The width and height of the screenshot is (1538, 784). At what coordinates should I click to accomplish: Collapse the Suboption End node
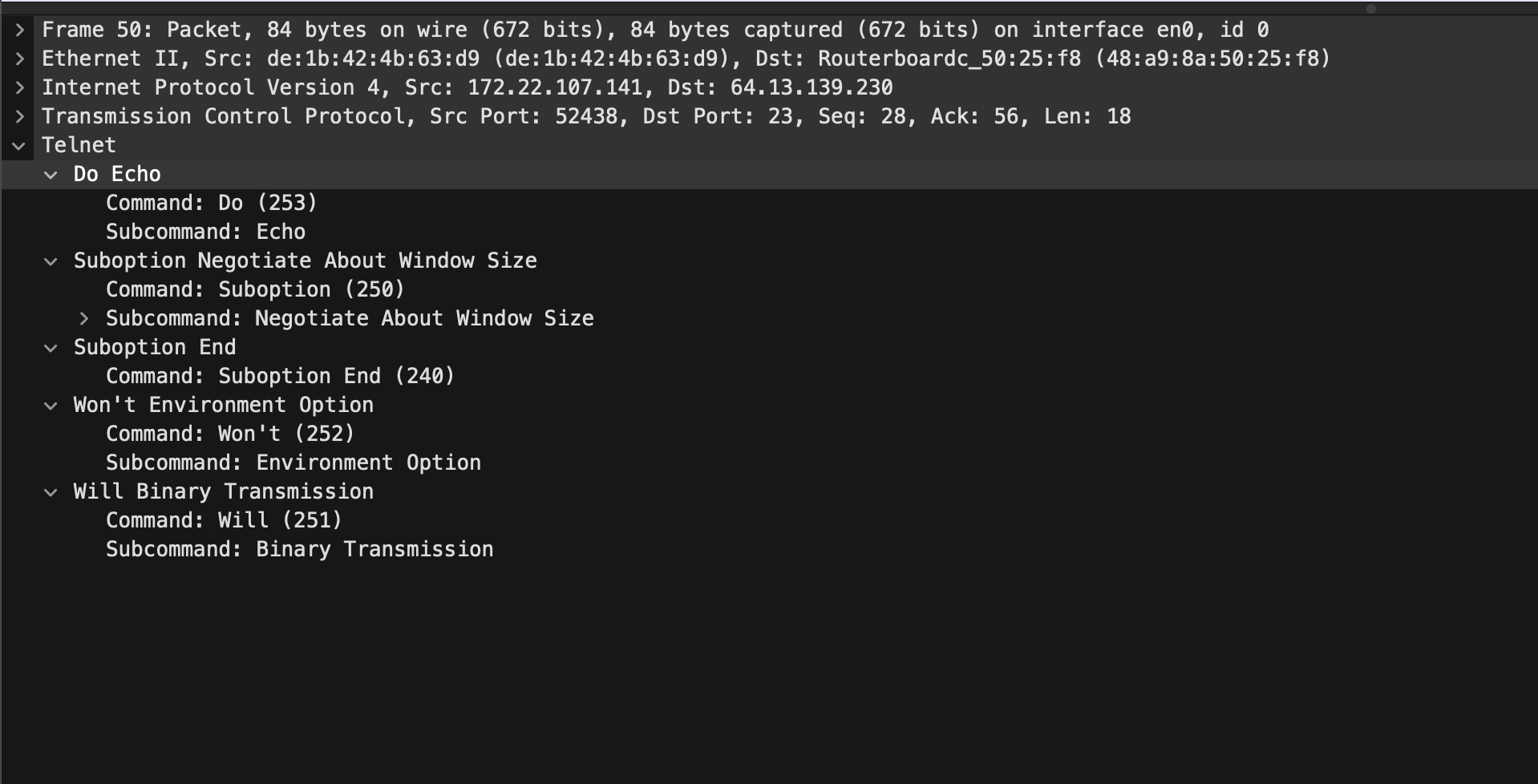[51, 348]
